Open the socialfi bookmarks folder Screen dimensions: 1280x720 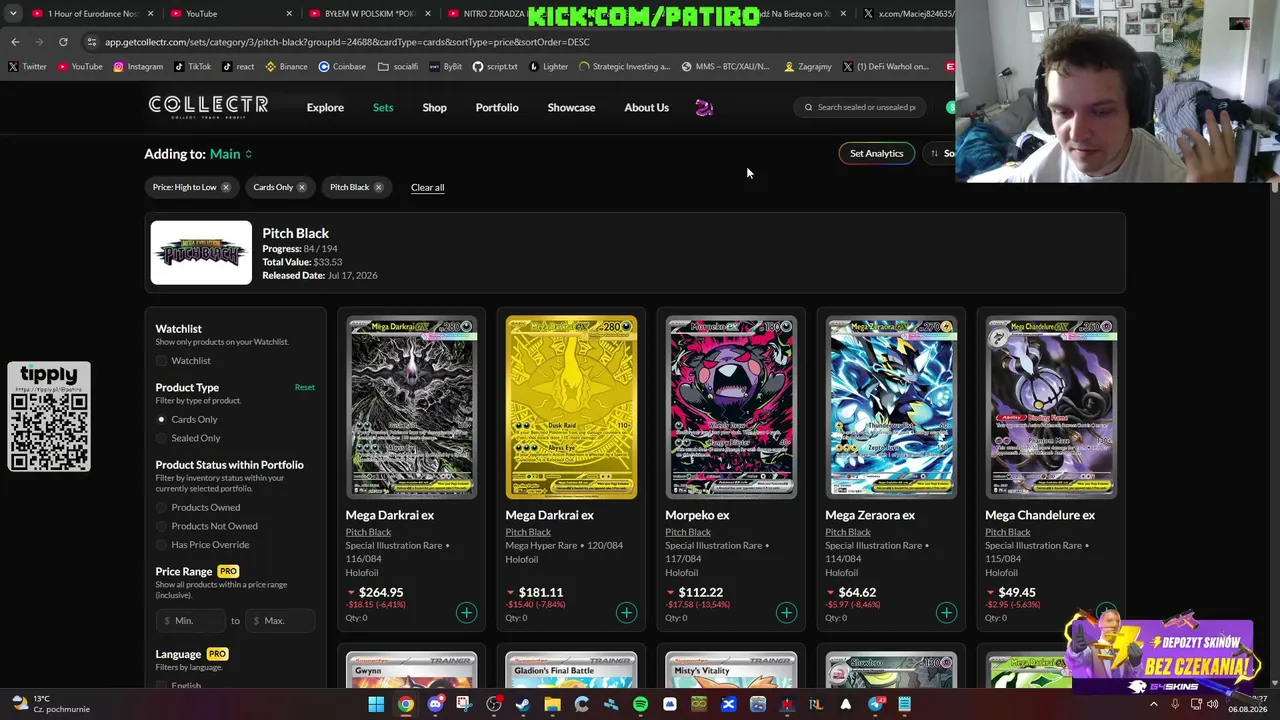tap(398, 67)
